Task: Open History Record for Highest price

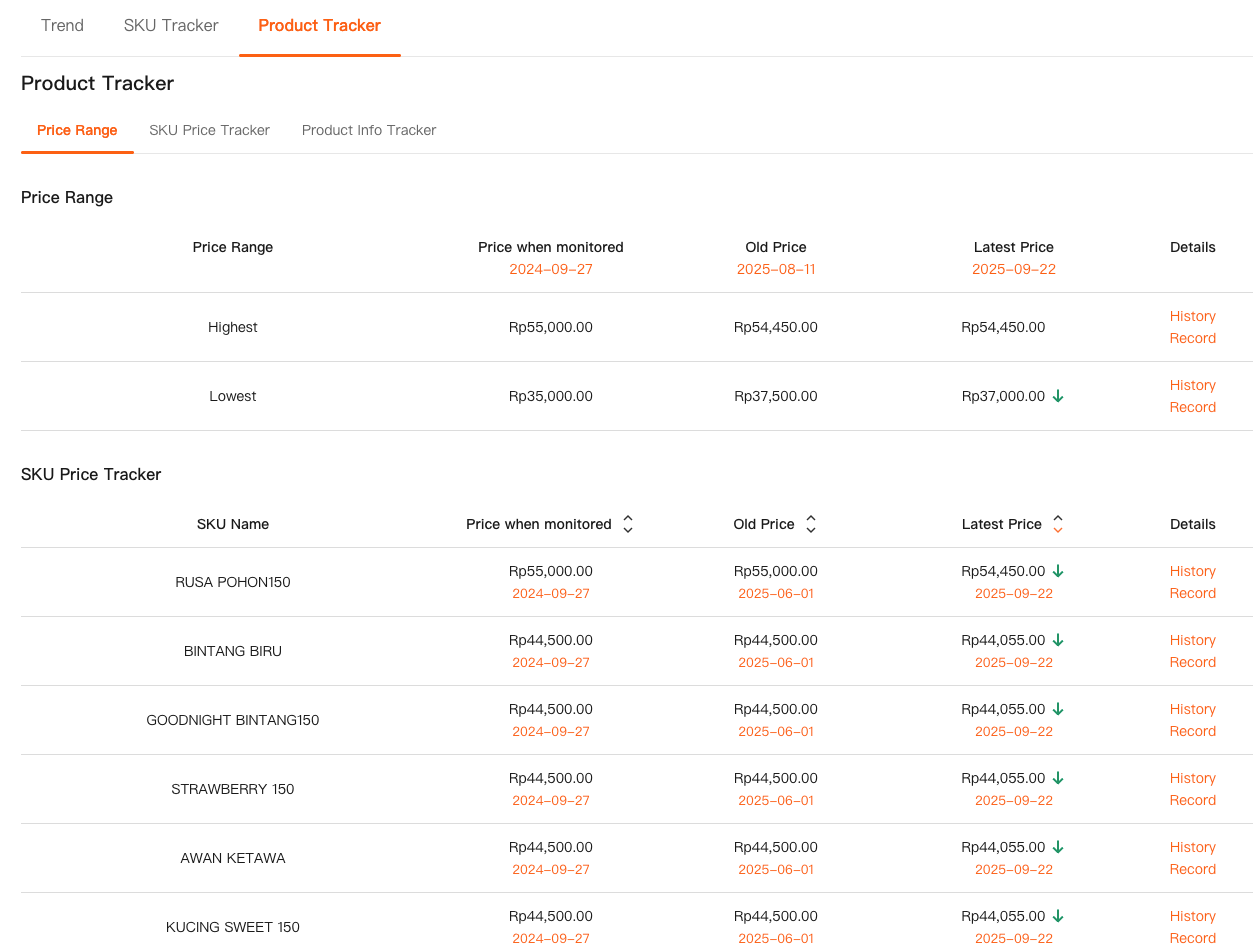Action: click(x=1192, y=327)
